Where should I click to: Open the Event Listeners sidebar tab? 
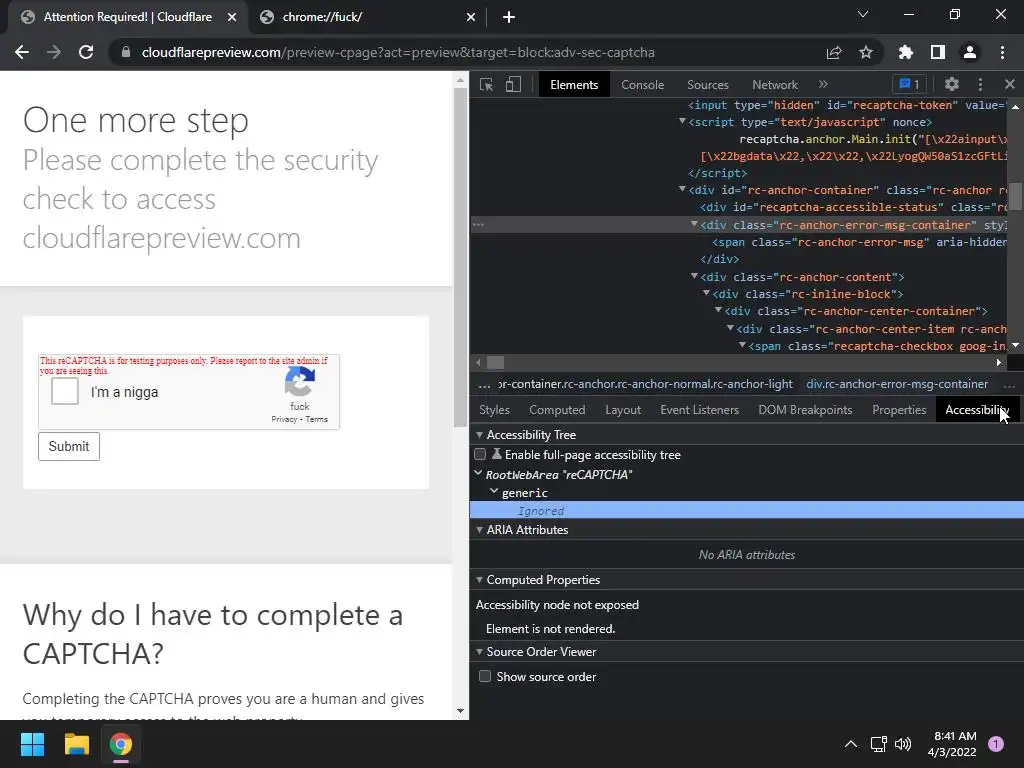[699, 409]
